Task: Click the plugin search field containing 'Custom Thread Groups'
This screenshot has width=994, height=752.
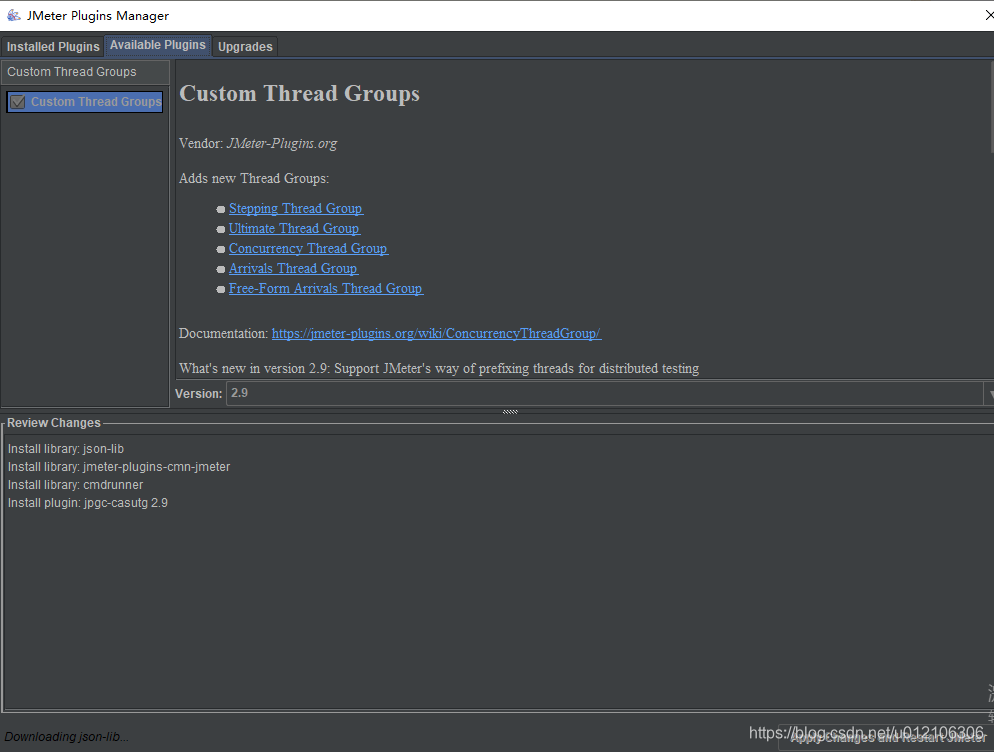Action: pyautogui.click(x=85, y=72)
